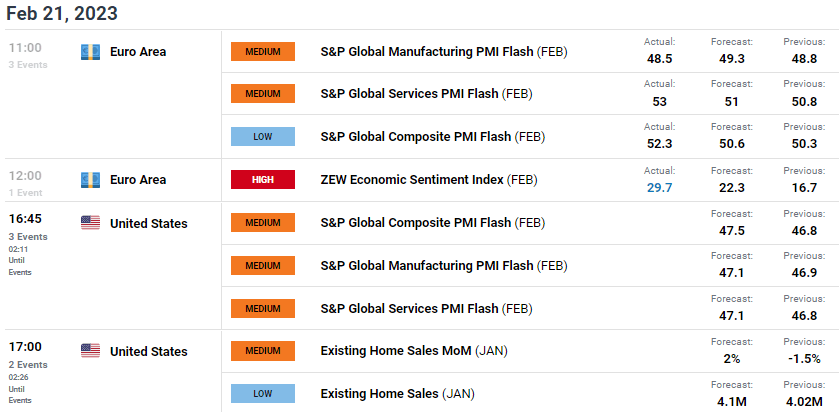The image size is (839, 412).
Task: Select the HIGH importance badge for ZEW Index
Action: click(263, 180)
